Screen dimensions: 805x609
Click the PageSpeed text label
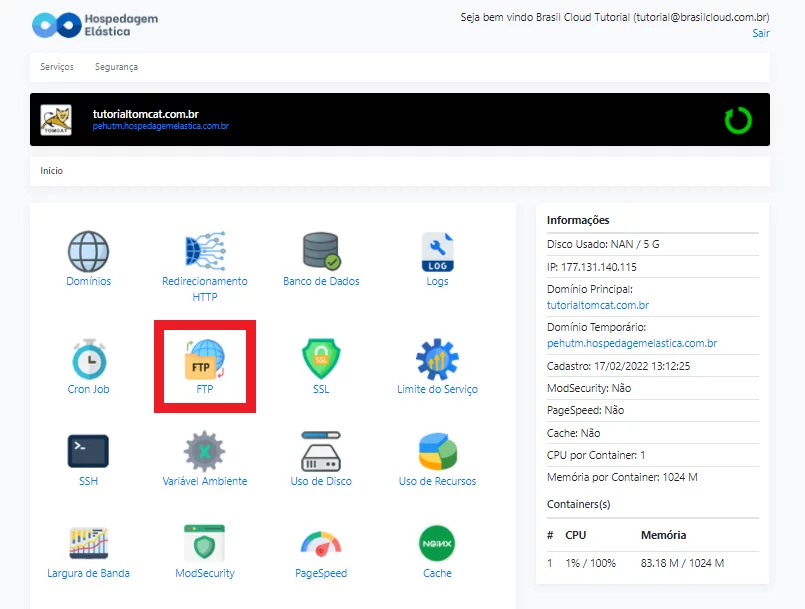(x=321, y=573)
